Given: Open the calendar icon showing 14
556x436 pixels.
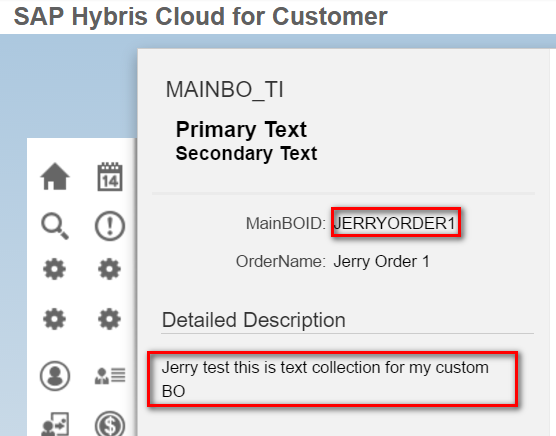Looking at the screenshot, I should 110,177.
